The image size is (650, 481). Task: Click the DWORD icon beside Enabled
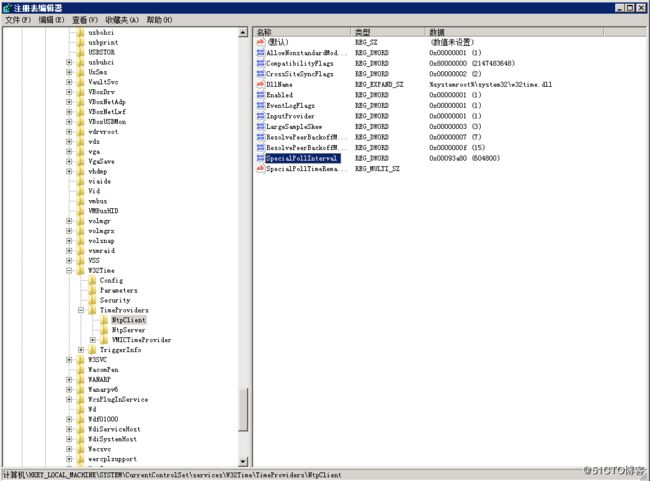(x=260, y=95)
